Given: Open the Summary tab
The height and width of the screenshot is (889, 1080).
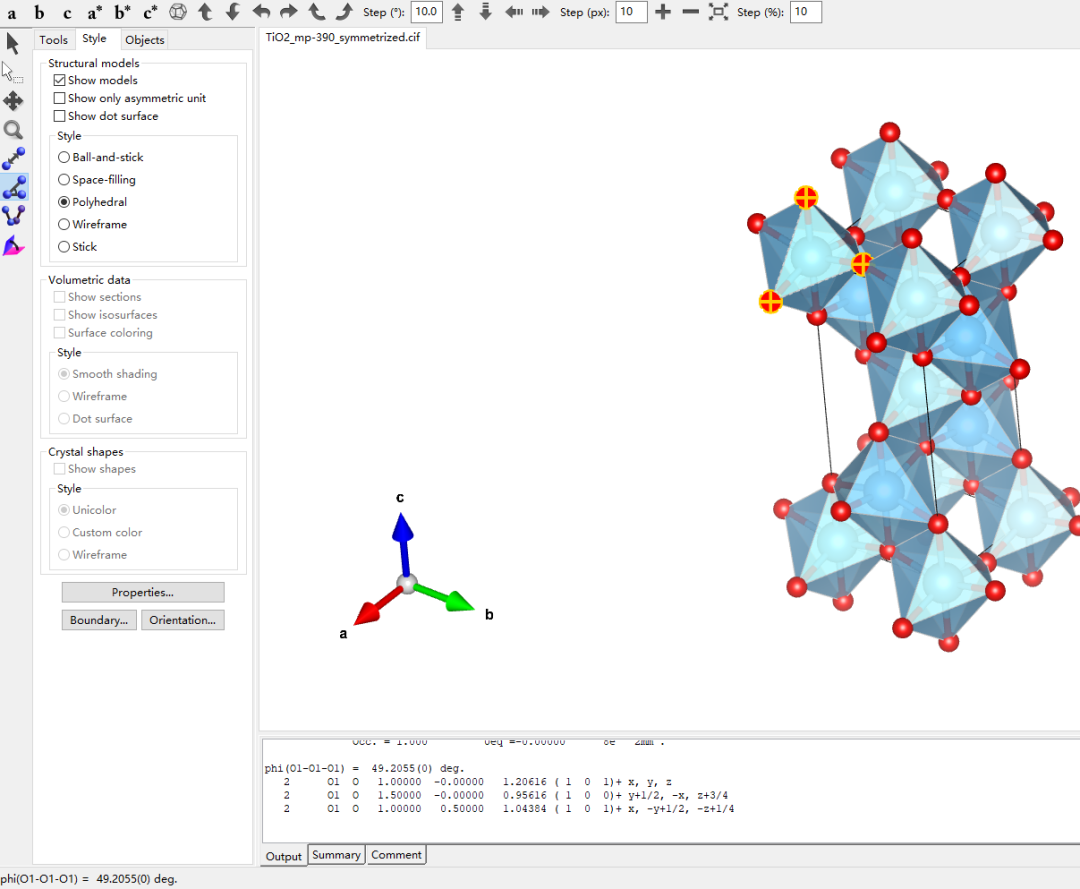Looking at the screenshot, I should pyautogui.click(x=336, y=855).
